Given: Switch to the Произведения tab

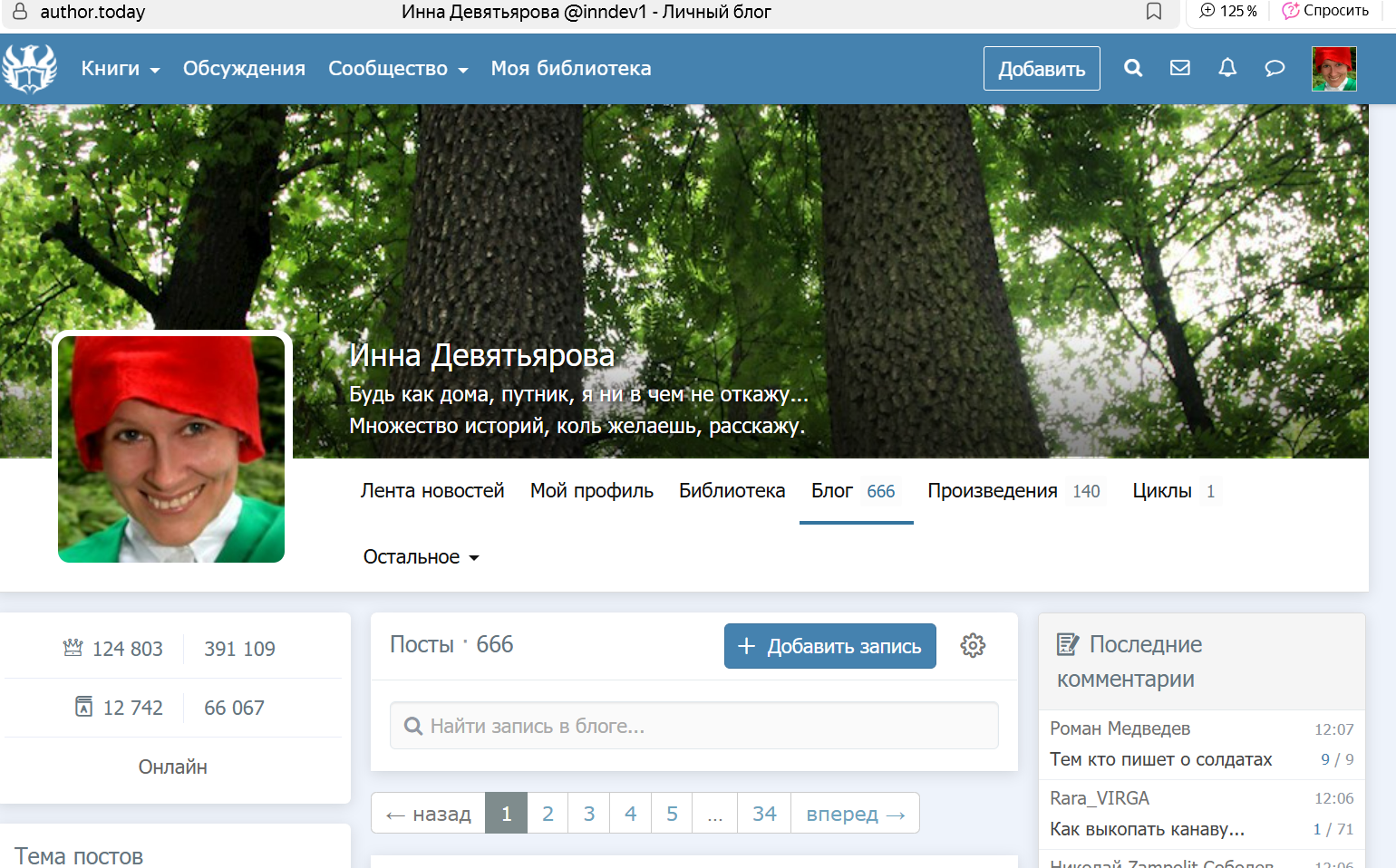Looking at the screenshot, I should pos(993,491).
